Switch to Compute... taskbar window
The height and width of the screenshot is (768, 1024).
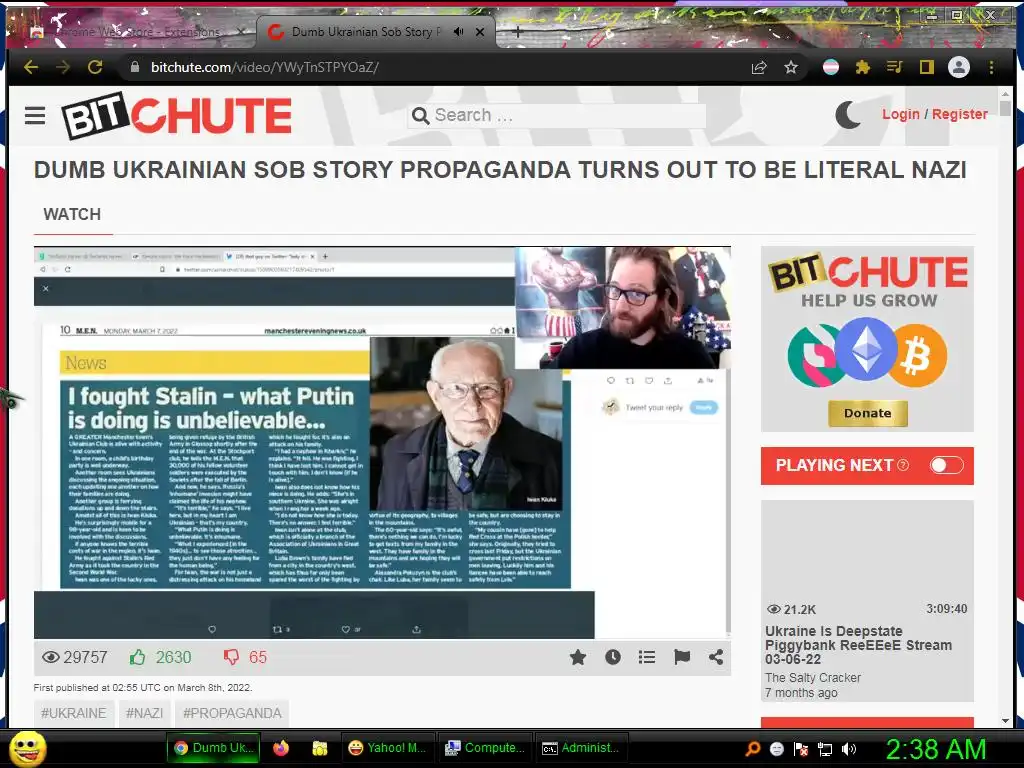point(484,748)
